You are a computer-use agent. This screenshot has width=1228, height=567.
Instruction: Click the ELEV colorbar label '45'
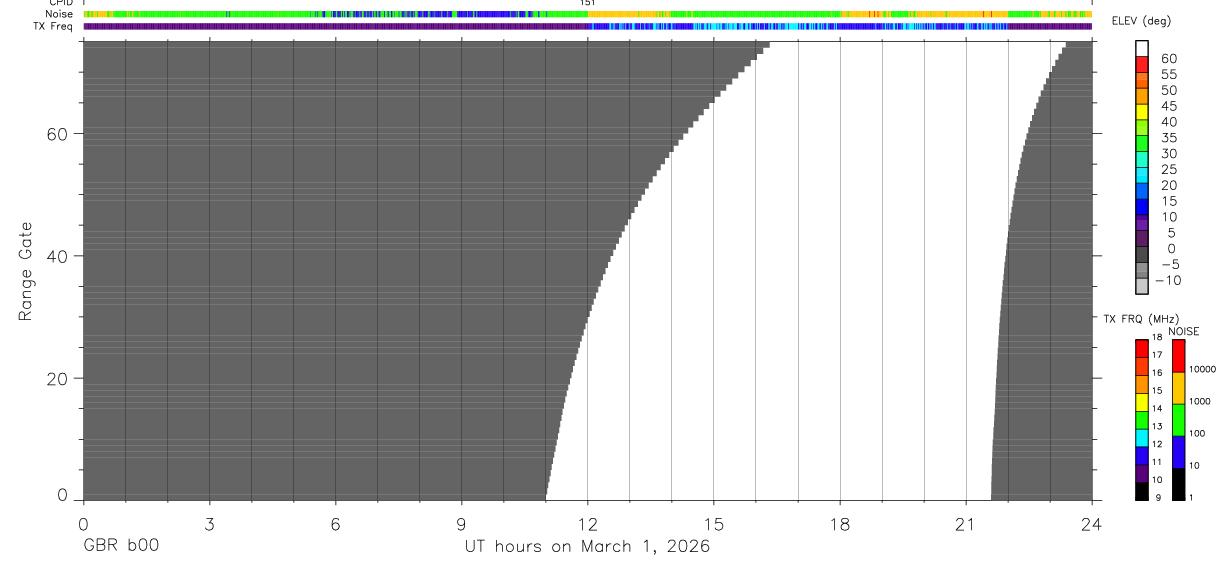point(1168,106)
